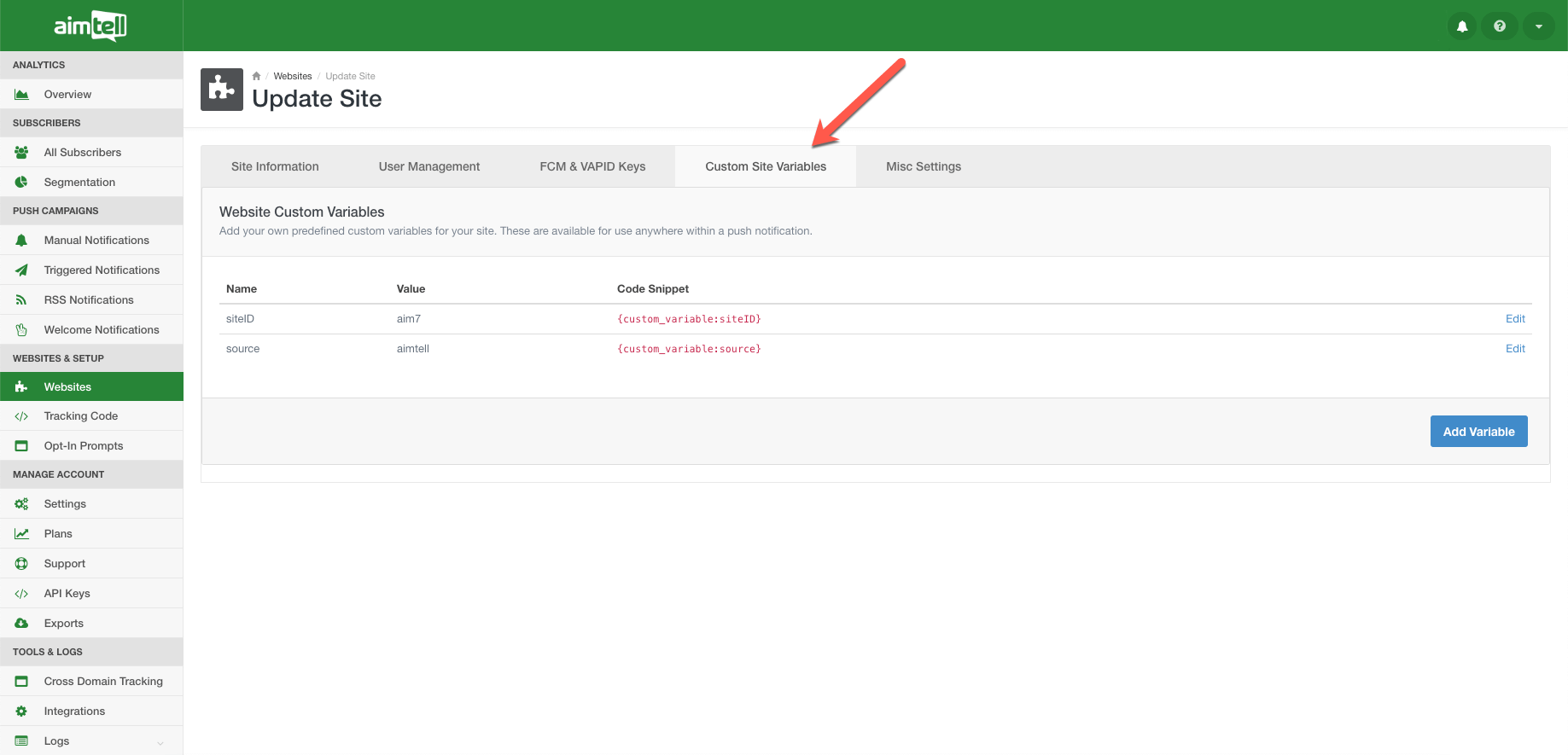The width and height of the screenshot is (1568, 755).
Task: Edit the source variable
Action: (1514, 349)
